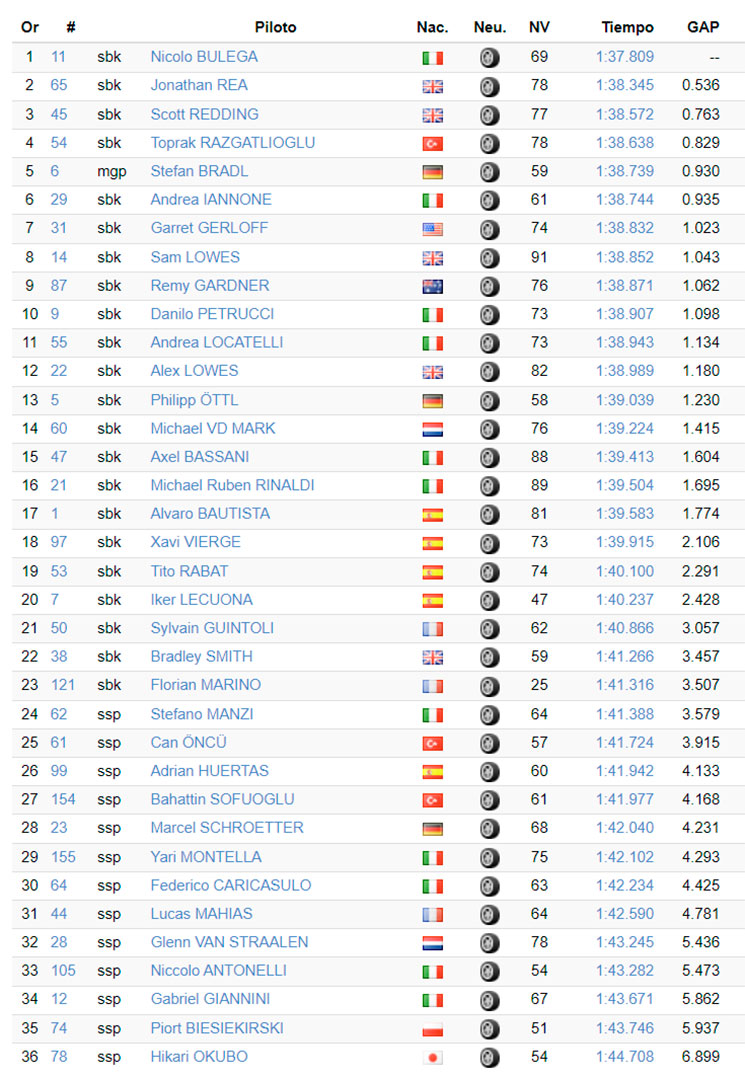
Task: Click the Tiempo column header
Action: click(627, 28)
